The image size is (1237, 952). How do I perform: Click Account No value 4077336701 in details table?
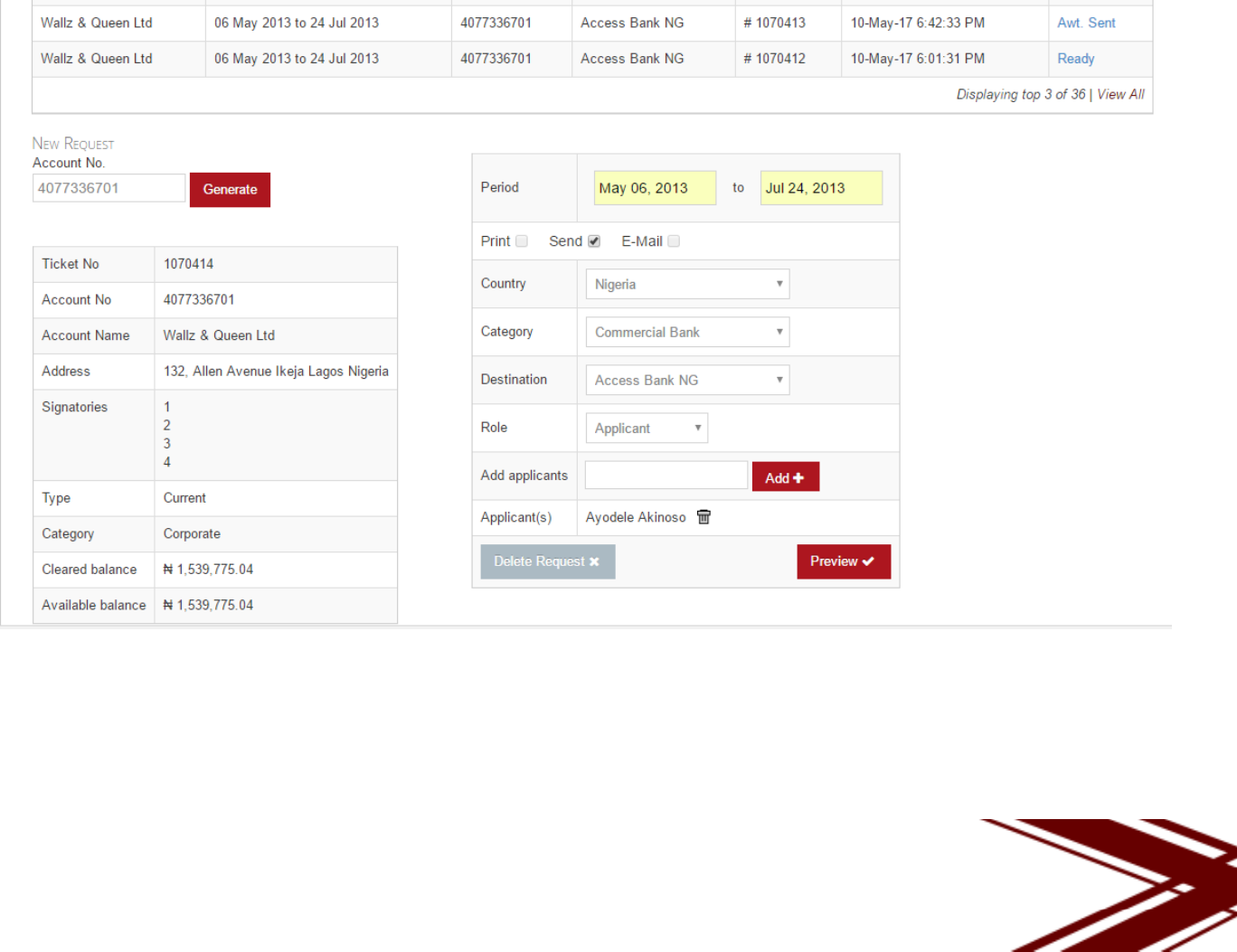coord(199,300)
